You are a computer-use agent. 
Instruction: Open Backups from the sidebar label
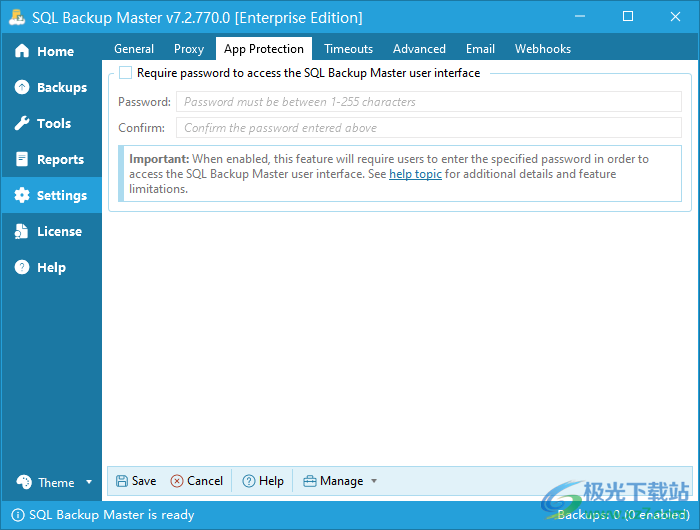[x=62, y=88]
